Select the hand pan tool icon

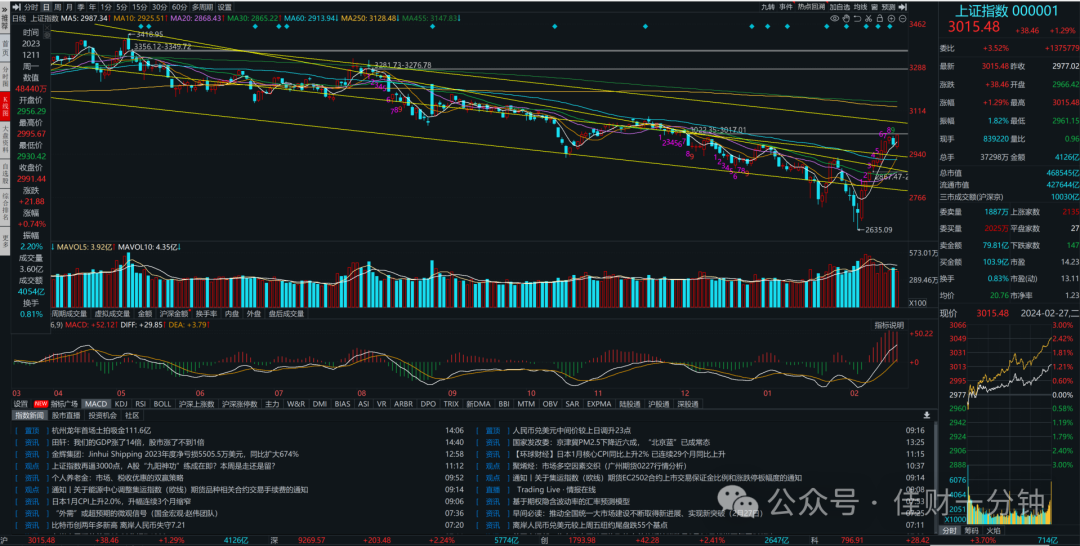847,19
